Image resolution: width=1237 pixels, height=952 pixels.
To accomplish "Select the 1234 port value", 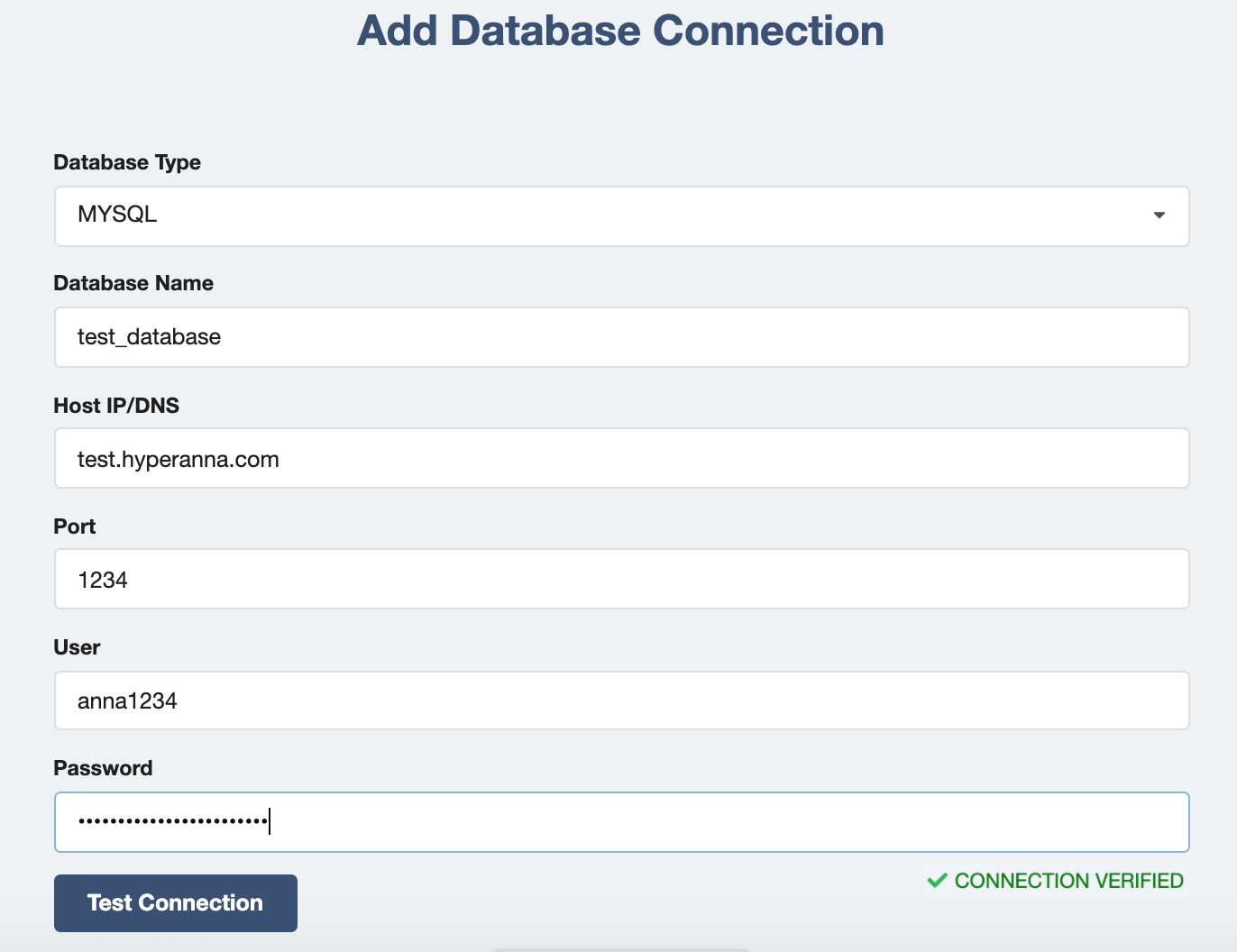I will (104, 580).
